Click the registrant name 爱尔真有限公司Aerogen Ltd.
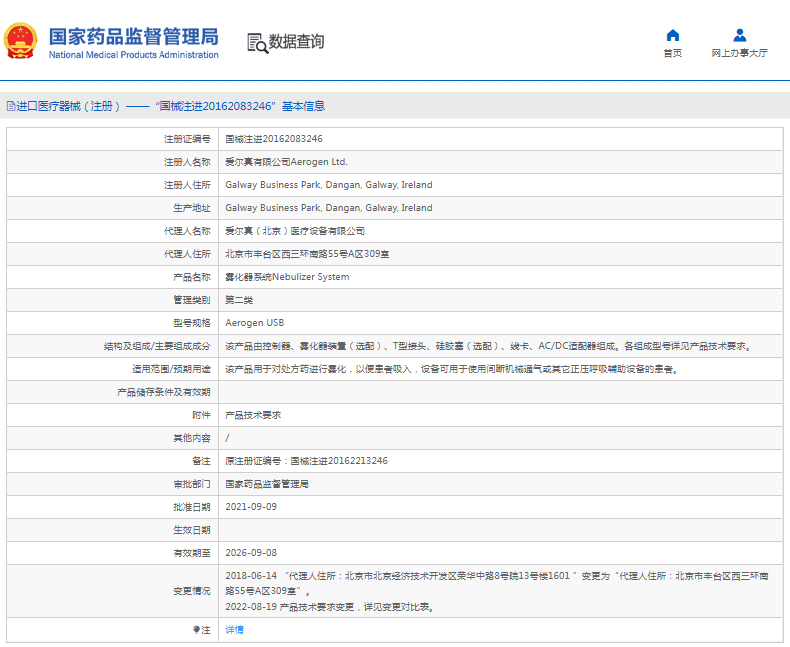 pyautogui.click(x=286, y=162)
